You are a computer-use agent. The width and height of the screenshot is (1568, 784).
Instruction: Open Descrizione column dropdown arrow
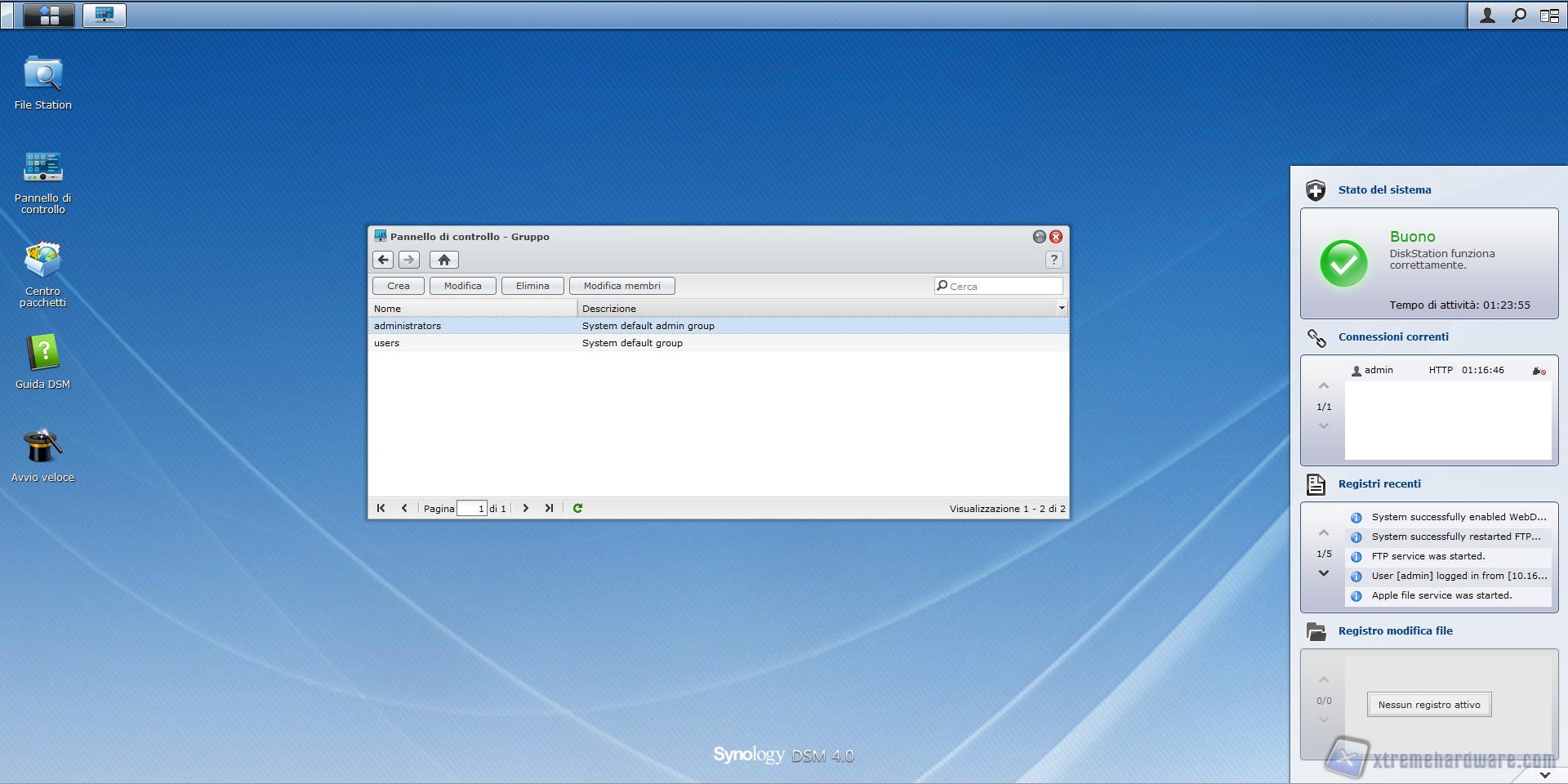[1061, 308]
